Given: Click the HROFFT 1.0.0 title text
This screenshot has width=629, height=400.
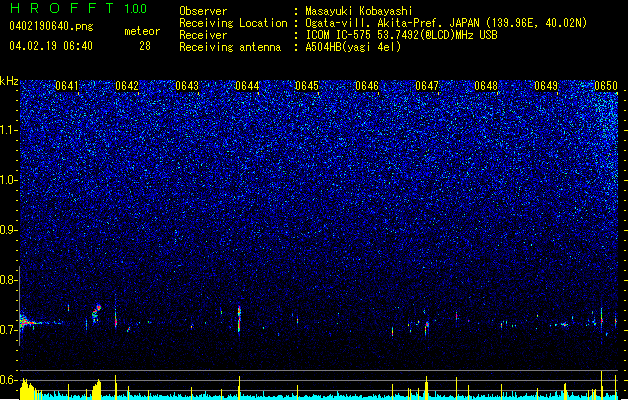Looking at the screenshot, I should pos(79,8).
